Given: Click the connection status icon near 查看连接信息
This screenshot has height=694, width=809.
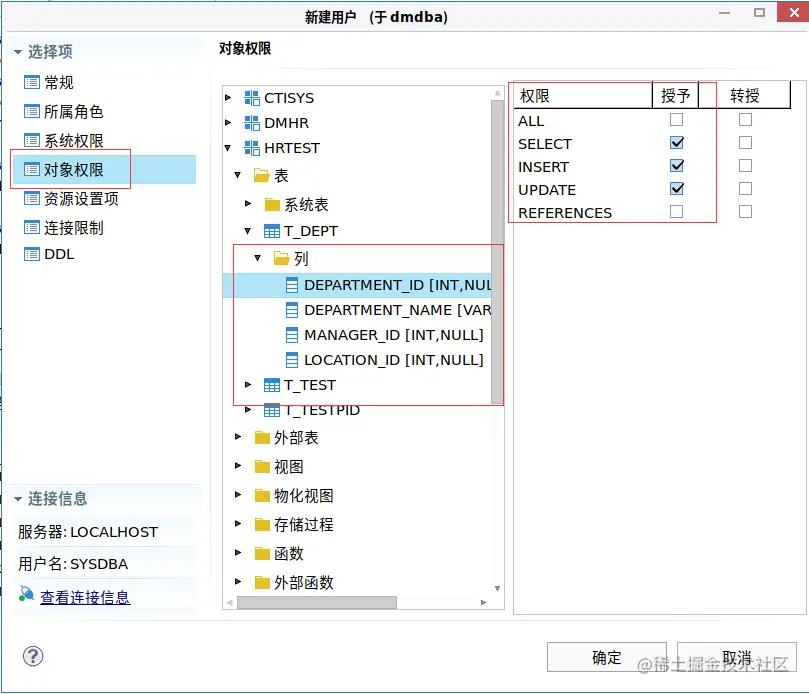Looking at the screenshot, I should 26,594.
